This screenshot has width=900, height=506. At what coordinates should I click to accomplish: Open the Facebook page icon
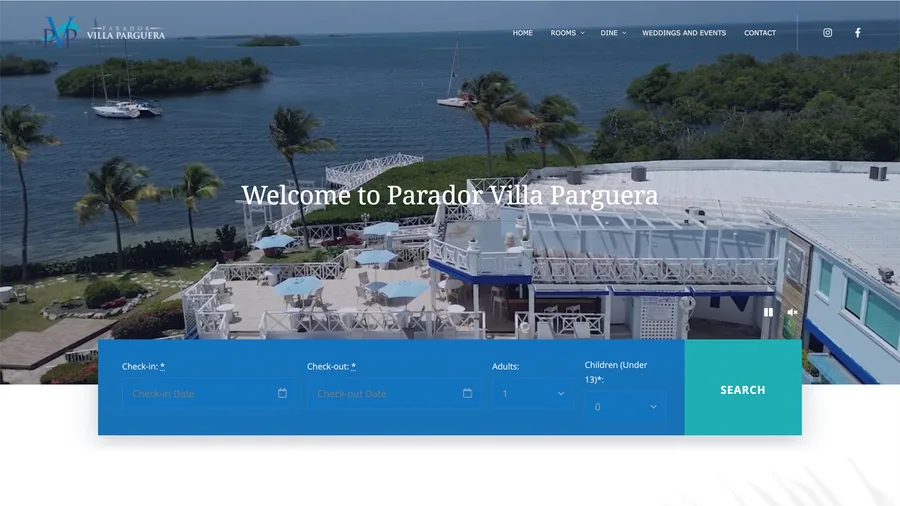[858, 33]
